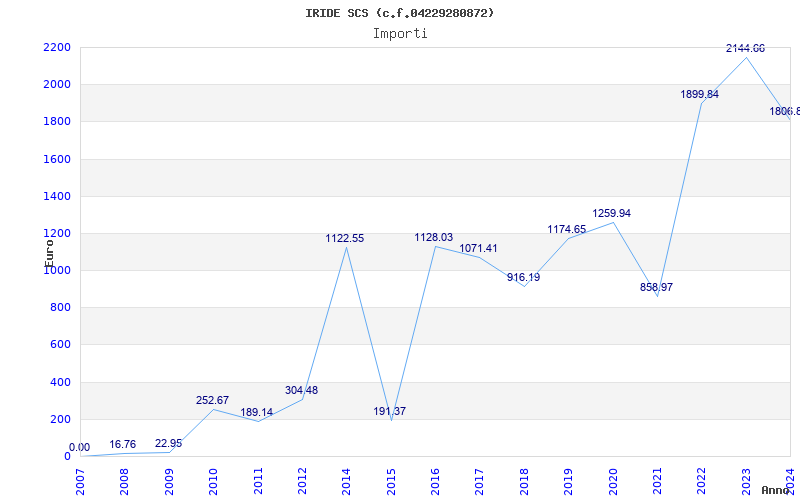Select the 189.14 data label

point(257,412)
